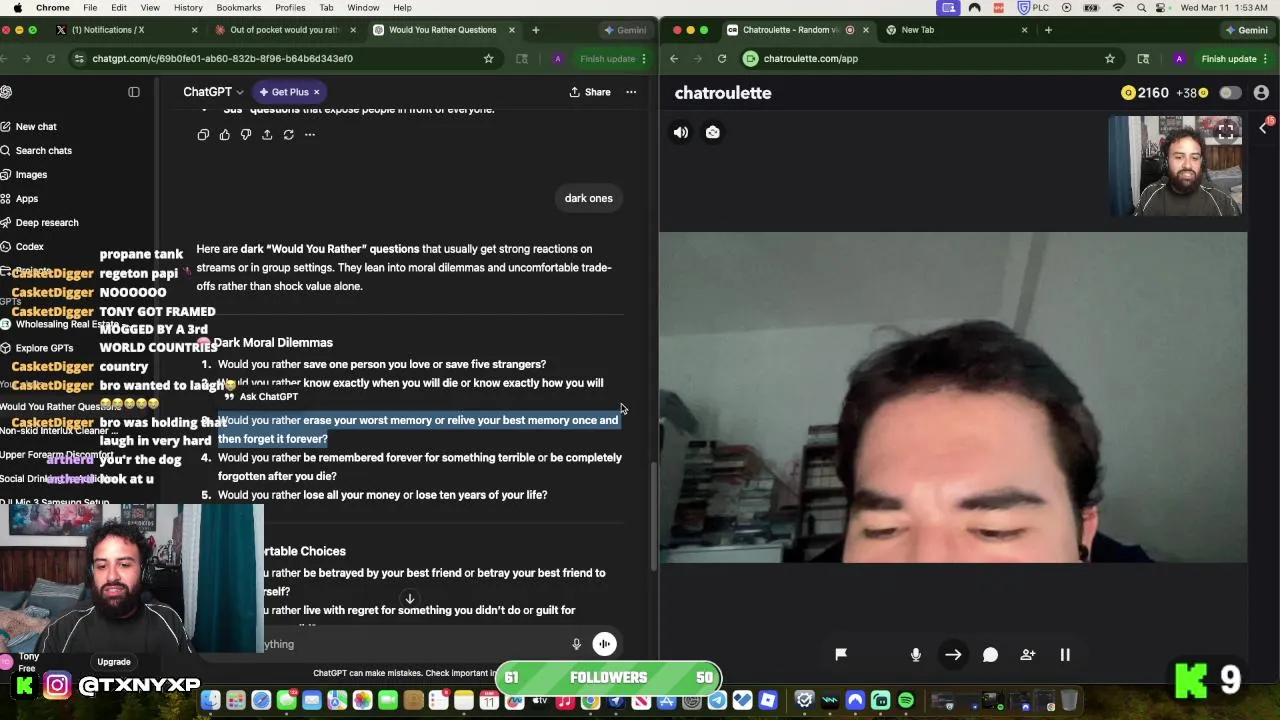Collapse the ChatGPT sidebar
Viewport: 1280px width, 720px height.
point(134,92)
